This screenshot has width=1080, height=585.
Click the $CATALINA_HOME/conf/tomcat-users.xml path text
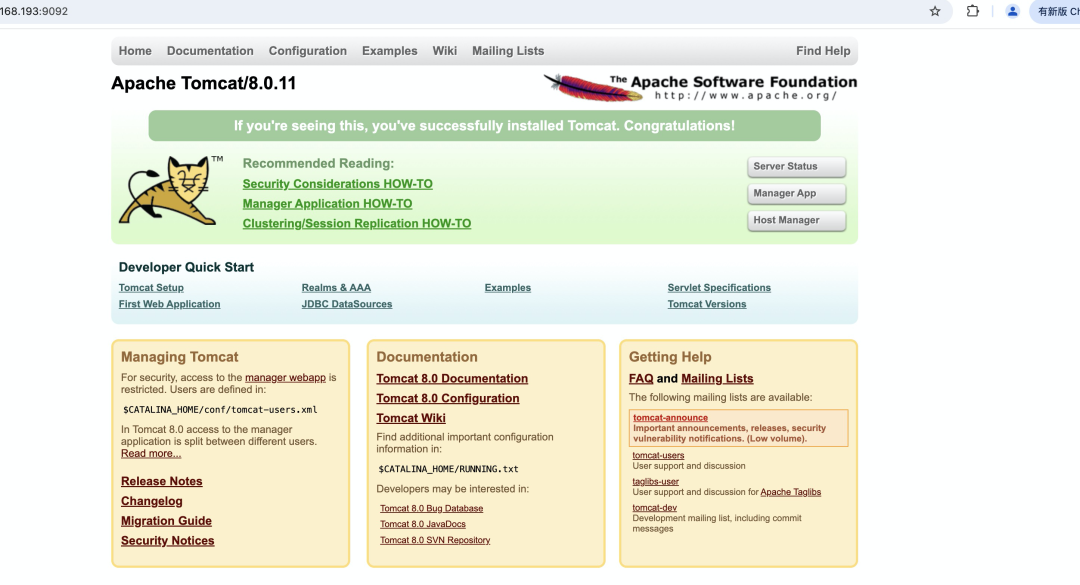pyautogui.click(x=220, y=410)
